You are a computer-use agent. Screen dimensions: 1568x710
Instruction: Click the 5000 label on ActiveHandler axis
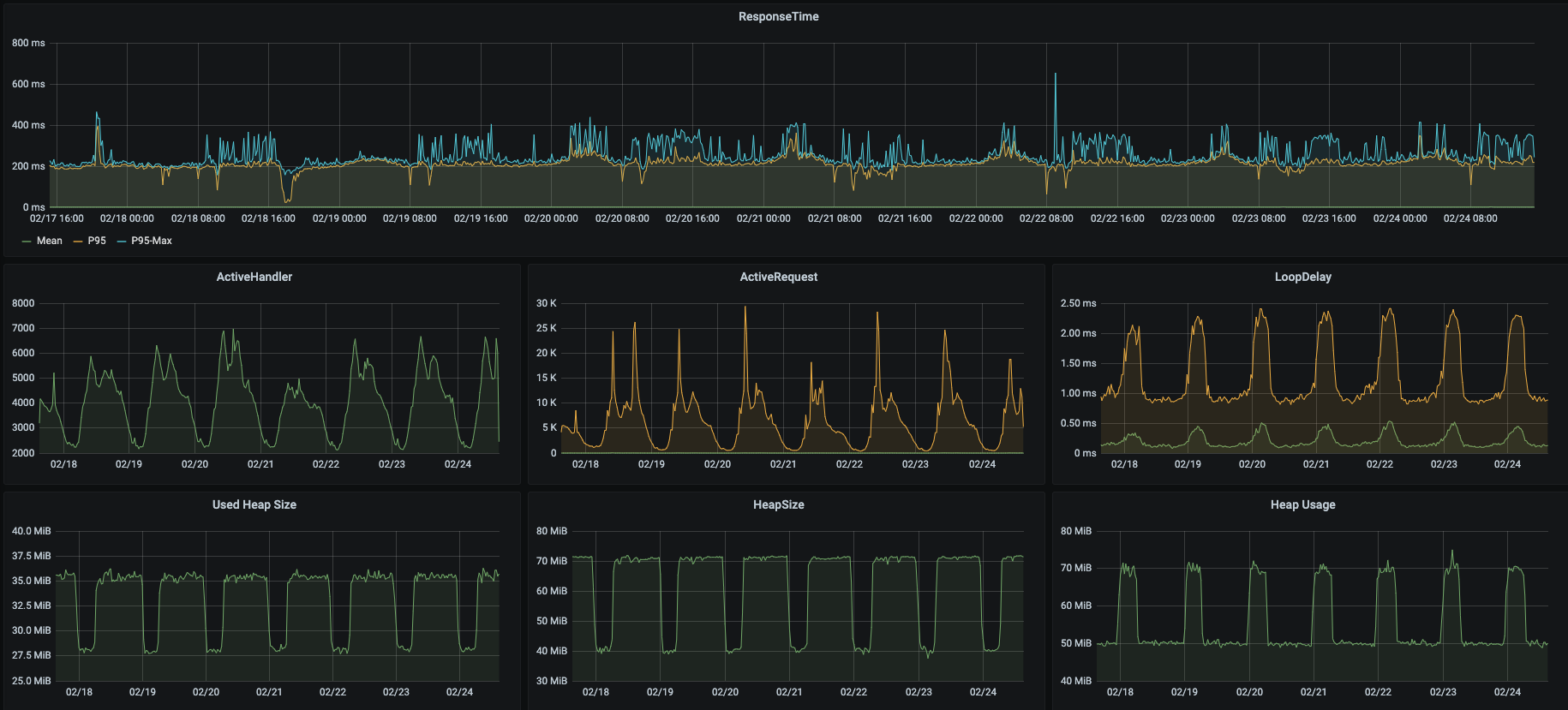[23, 378]
